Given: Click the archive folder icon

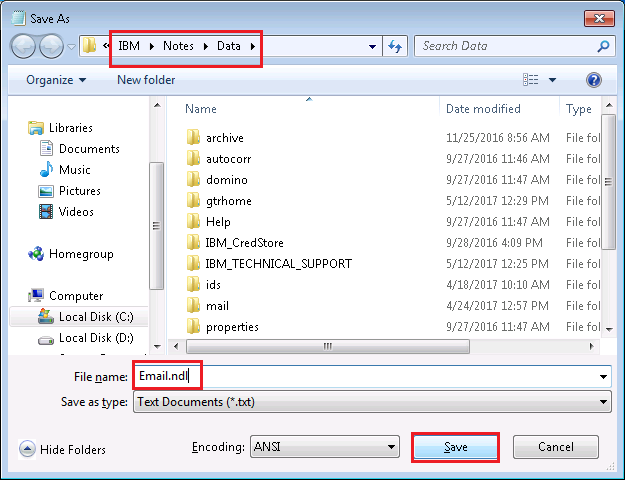Looking at the screenshot, I should coord(193,138).
